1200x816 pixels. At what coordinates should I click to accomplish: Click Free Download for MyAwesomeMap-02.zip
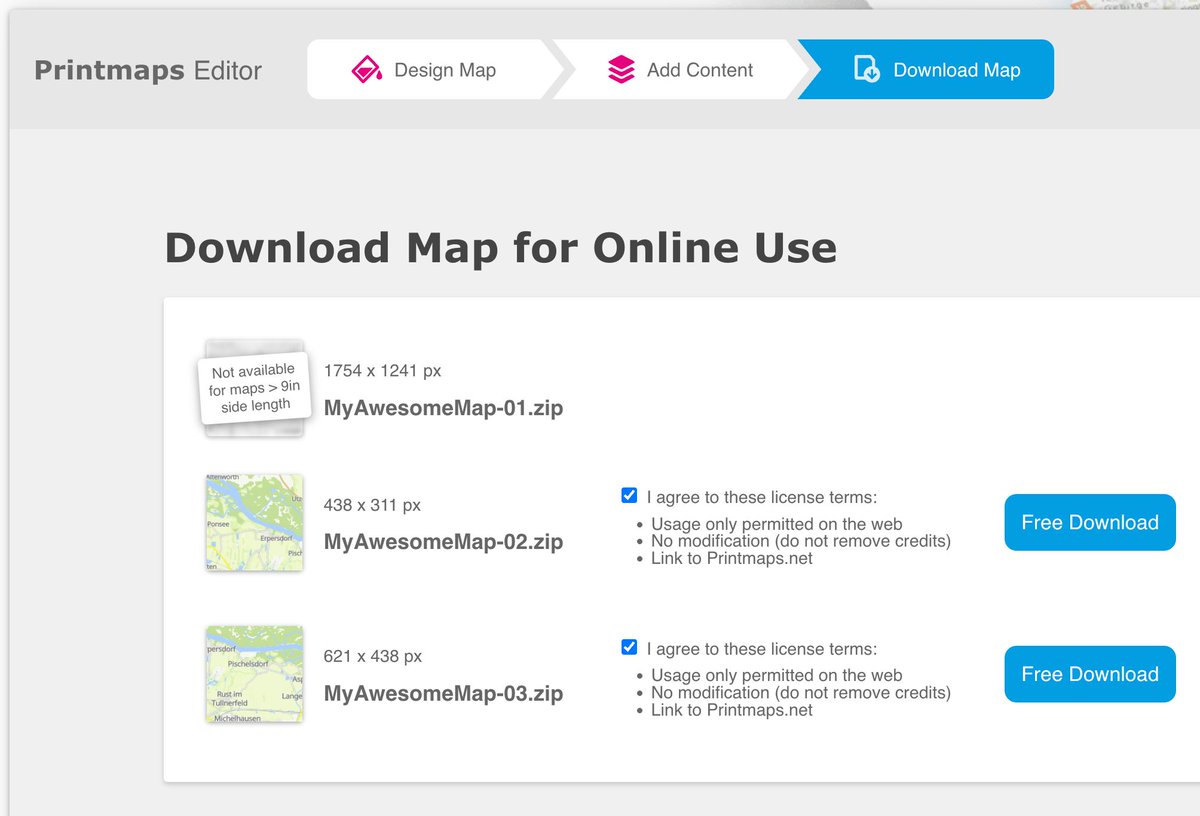1090,522
